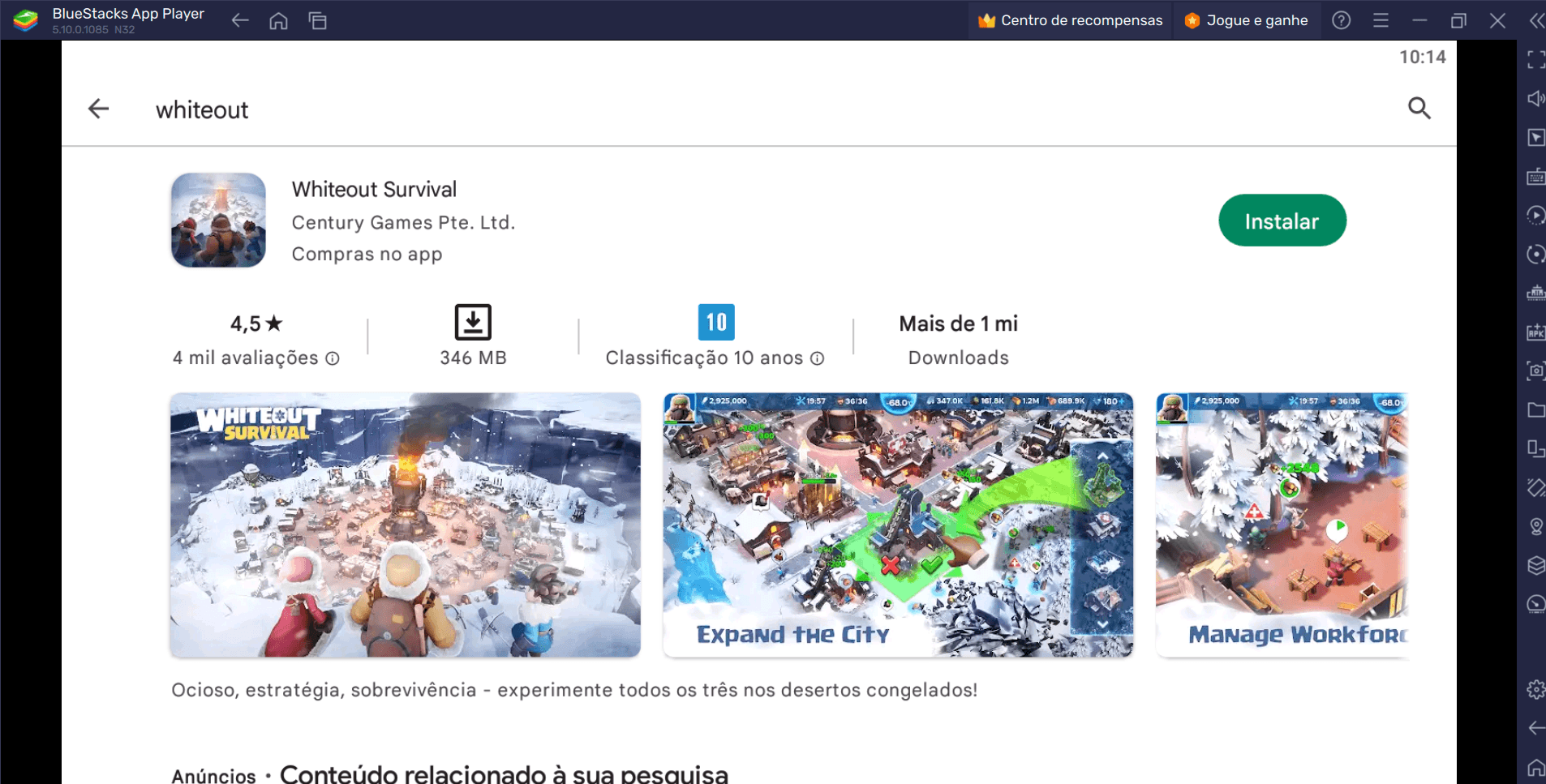Viewport: 1546px width, 784px height.
Task: Click the 'Mais de 1 mi' downloads text
Action: pos(958,323)
